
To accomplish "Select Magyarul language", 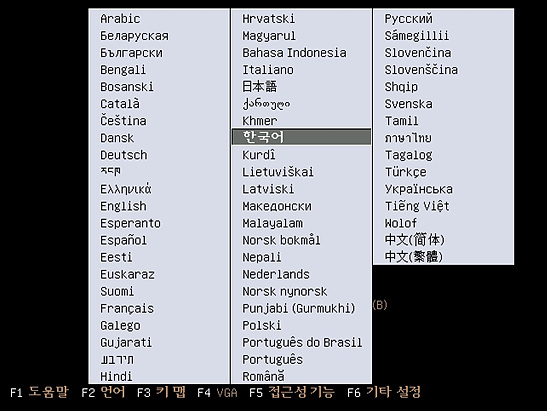I will pyautogui.click(x=269, y=36).
